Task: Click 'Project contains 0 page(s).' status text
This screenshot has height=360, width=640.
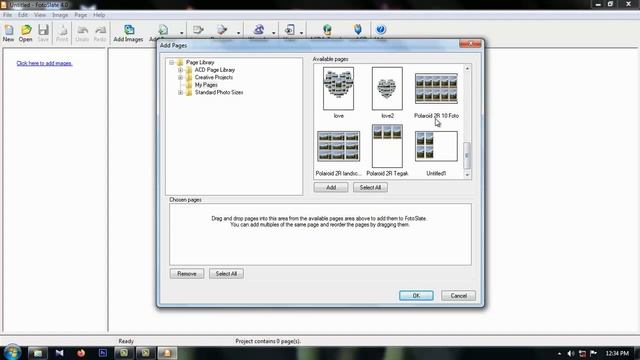Action: coord(268,341)
